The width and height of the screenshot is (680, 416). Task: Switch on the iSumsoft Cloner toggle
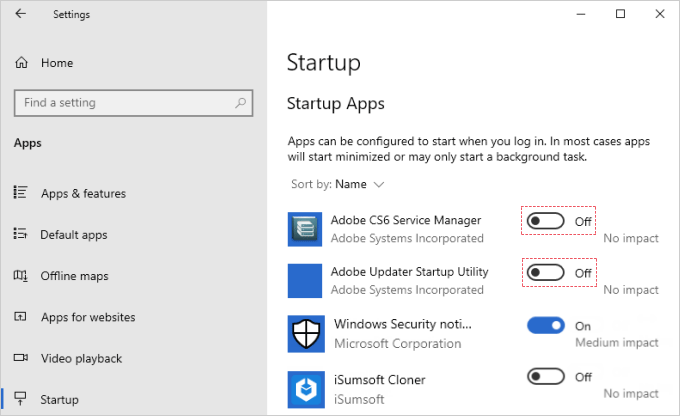[546, 377]
